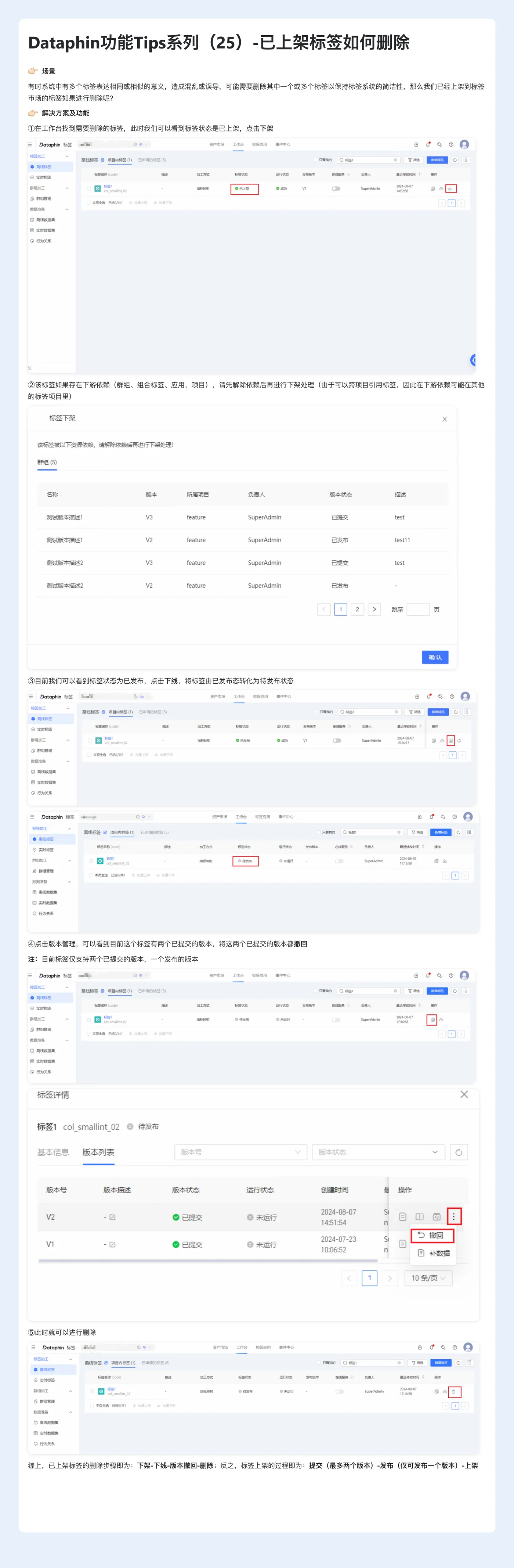Check the 标签1 row checkbox in step ① screenshot
This screenshot has width=514, height=1568.
pos(89,189)
